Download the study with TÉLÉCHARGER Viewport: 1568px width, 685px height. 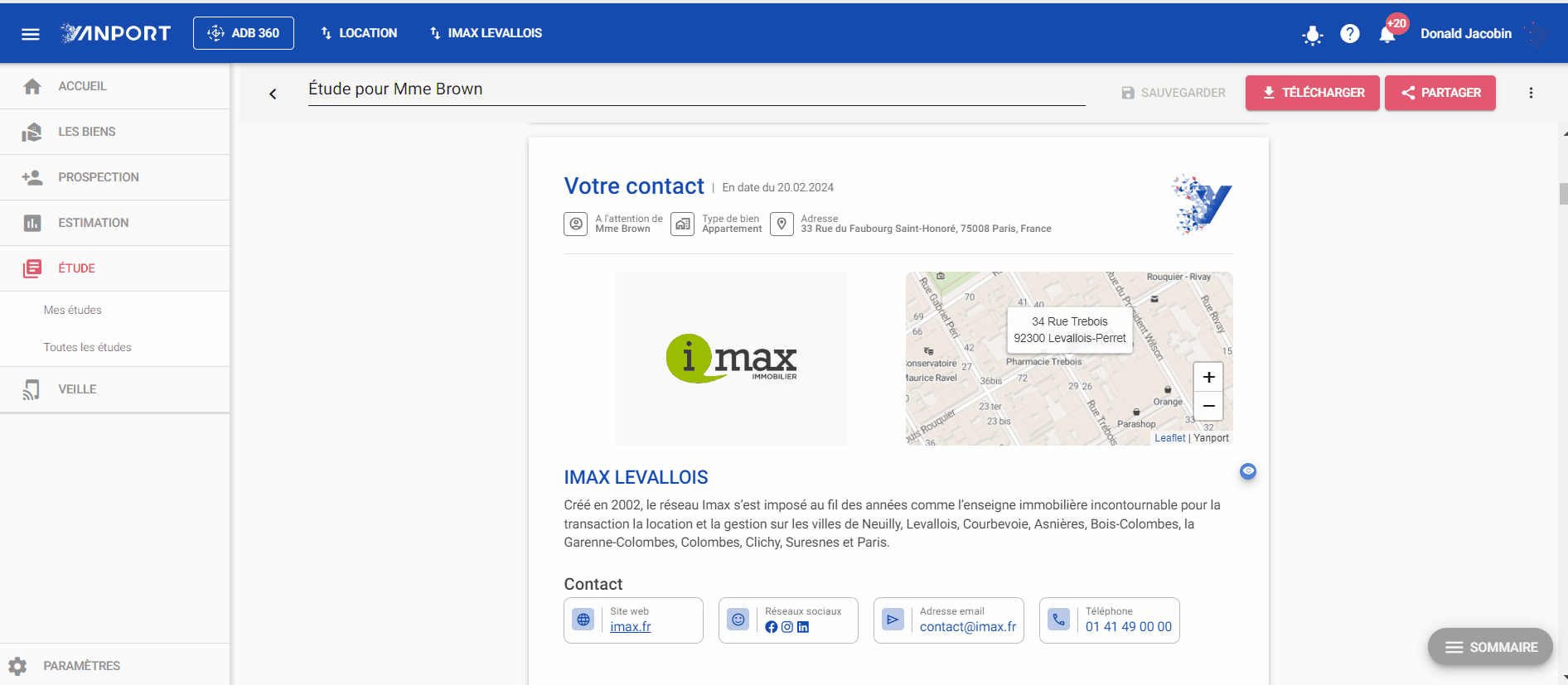pyautogui.click(x=1313, y=93)
